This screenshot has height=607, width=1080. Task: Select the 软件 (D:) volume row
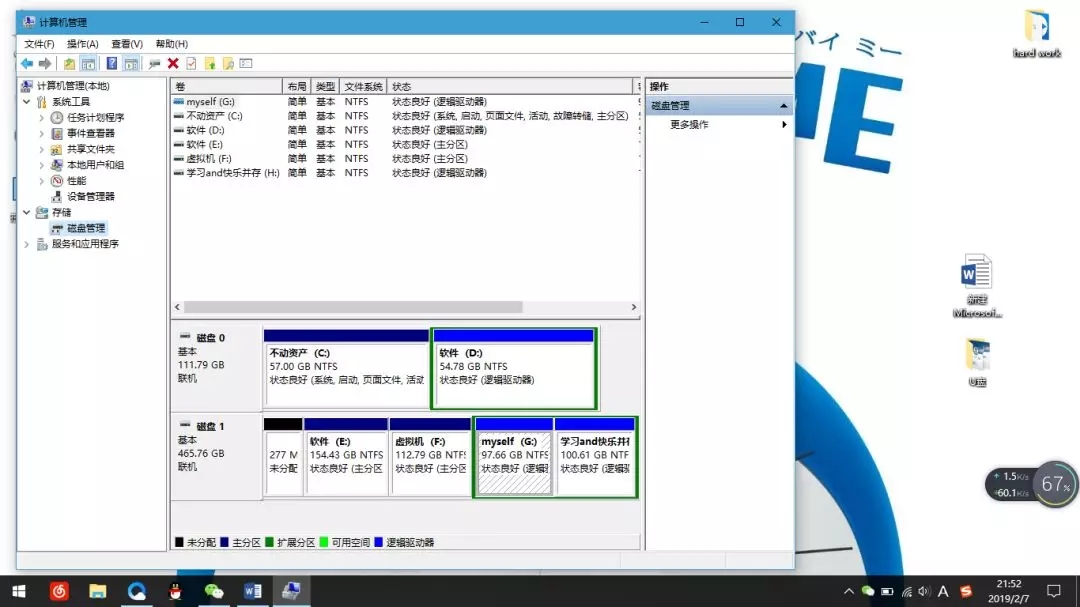405,130
